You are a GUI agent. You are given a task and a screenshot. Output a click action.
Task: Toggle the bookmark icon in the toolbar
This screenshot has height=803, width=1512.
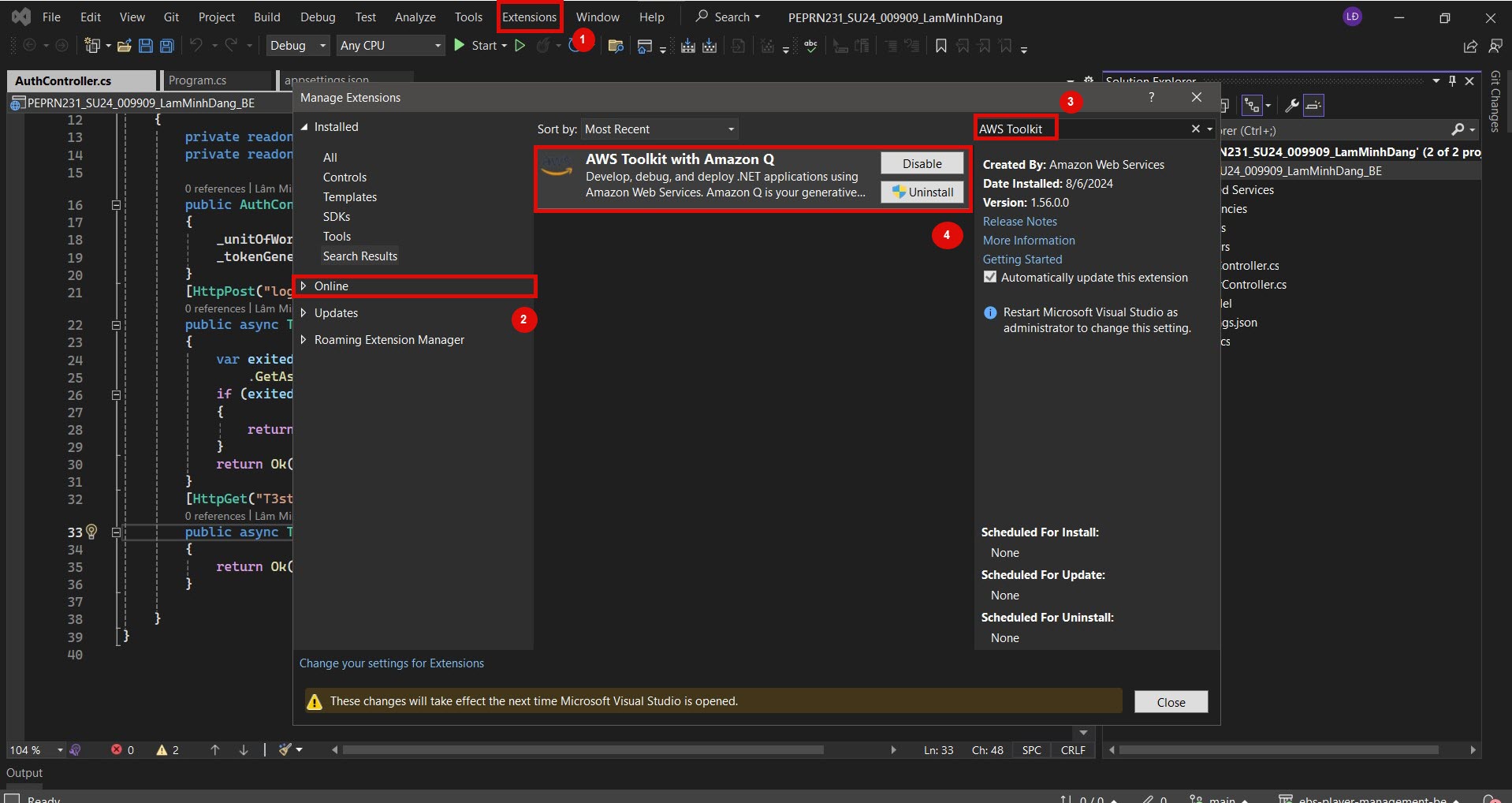(x=940, y=47)
